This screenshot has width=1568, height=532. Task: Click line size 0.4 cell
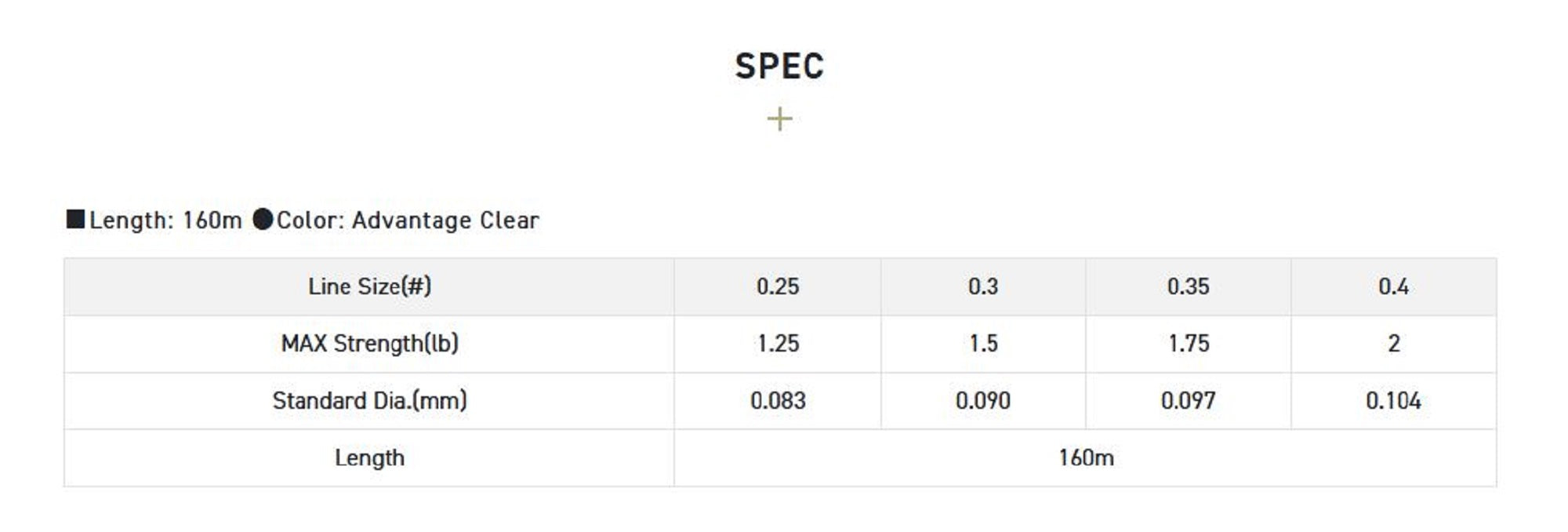tap(1393, 286)
